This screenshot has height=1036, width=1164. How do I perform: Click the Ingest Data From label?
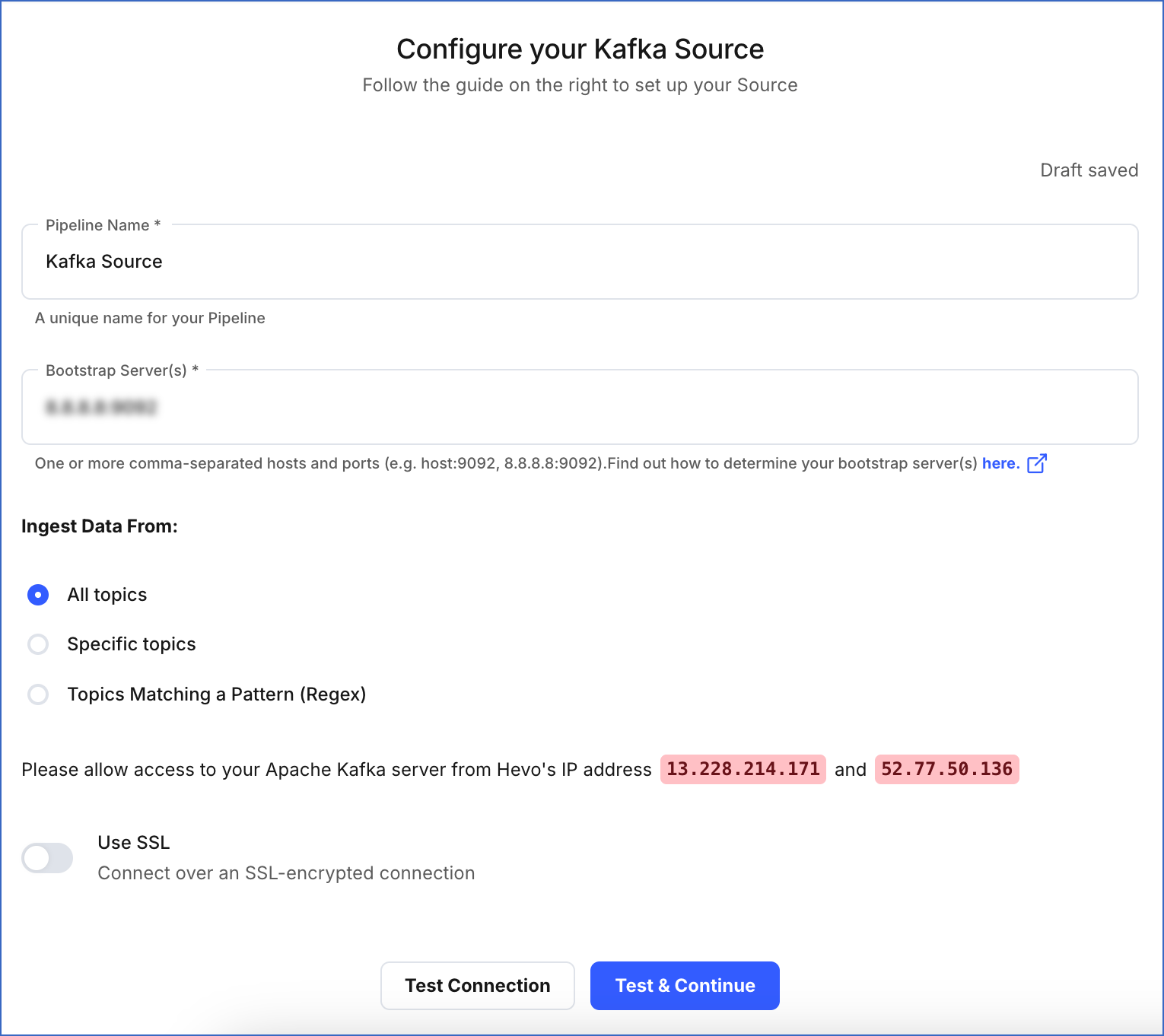100,526
